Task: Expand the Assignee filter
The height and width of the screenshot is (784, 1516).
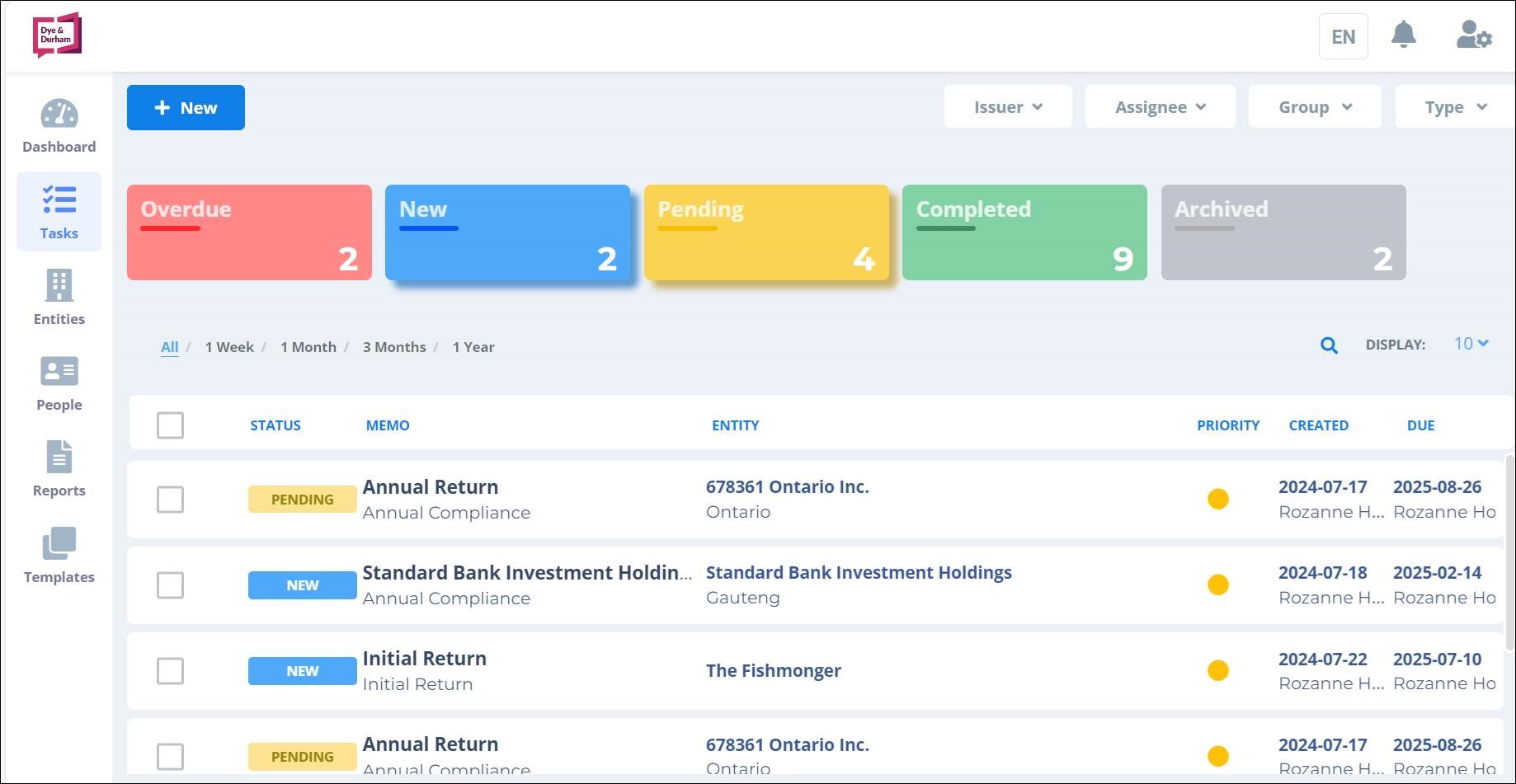Action: (1160, 106)
